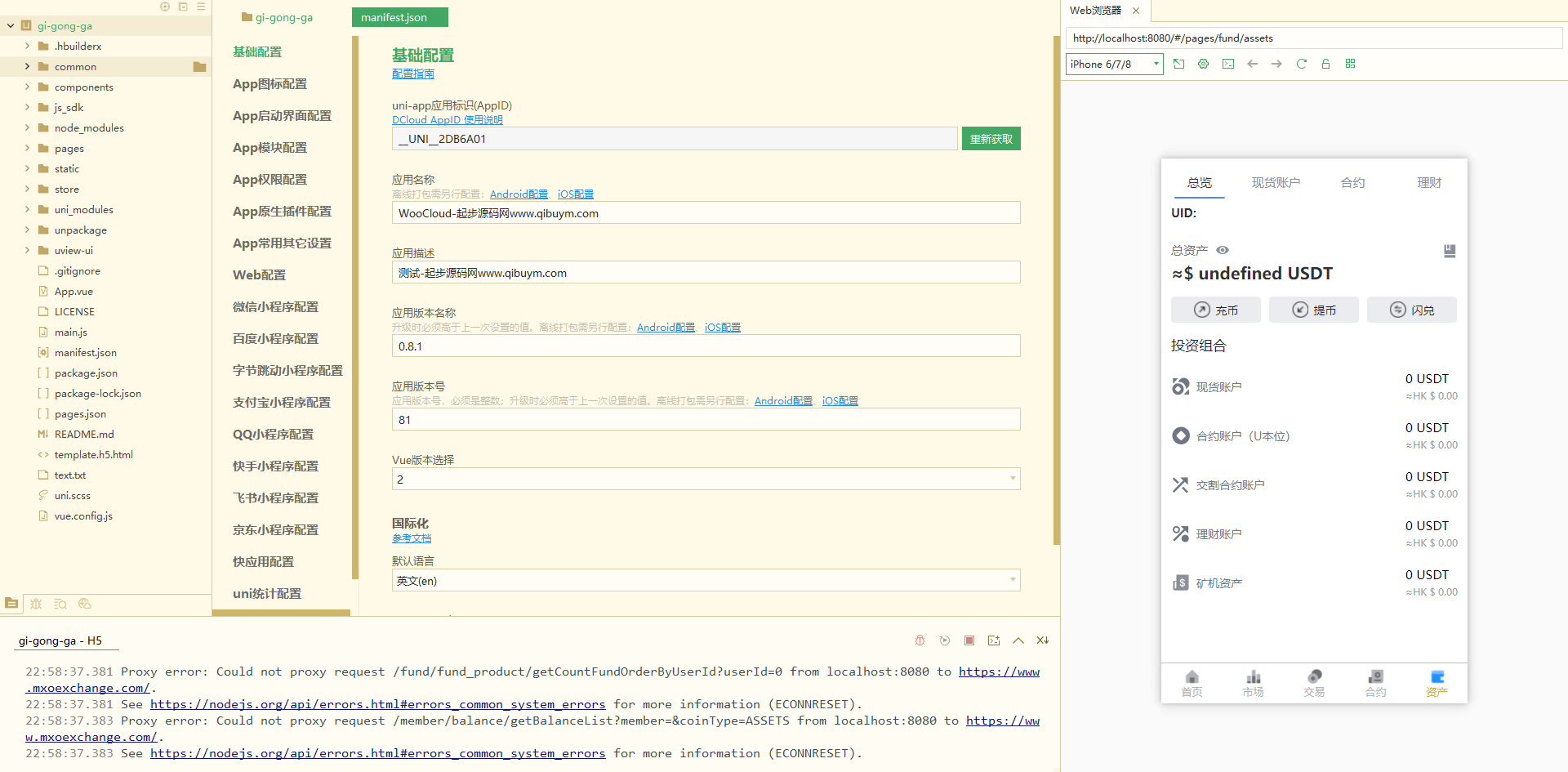The image size is (1568, 772).
Task: Click the refresh icon in Web browser toolbar
Action: (1301, 64)
